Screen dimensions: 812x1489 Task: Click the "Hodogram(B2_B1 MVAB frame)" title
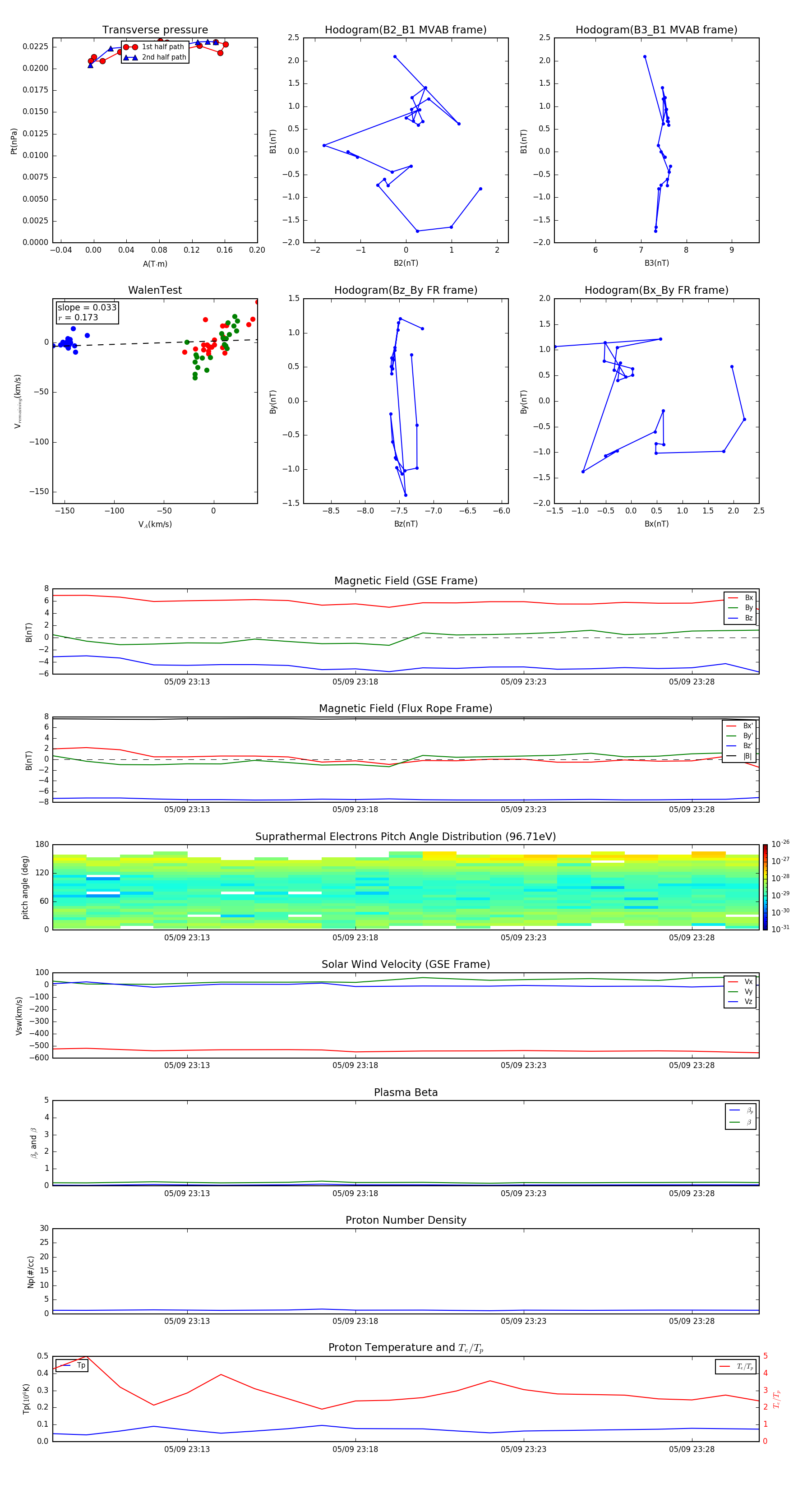(406, 30)
